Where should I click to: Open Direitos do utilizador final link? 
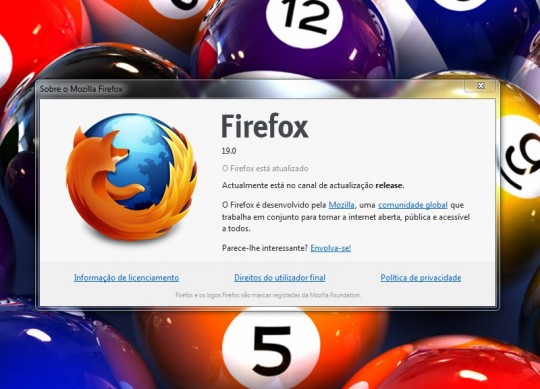tap(280, 278)
